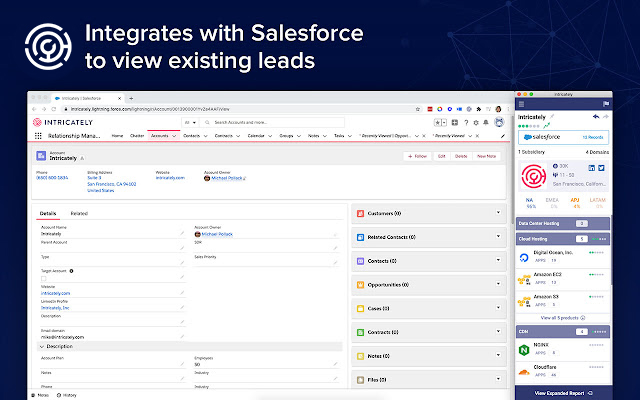The width and height of the screenshot is (640, 400).
Task: Click the user avatar in Salesforce header
Action: [499, 122]
